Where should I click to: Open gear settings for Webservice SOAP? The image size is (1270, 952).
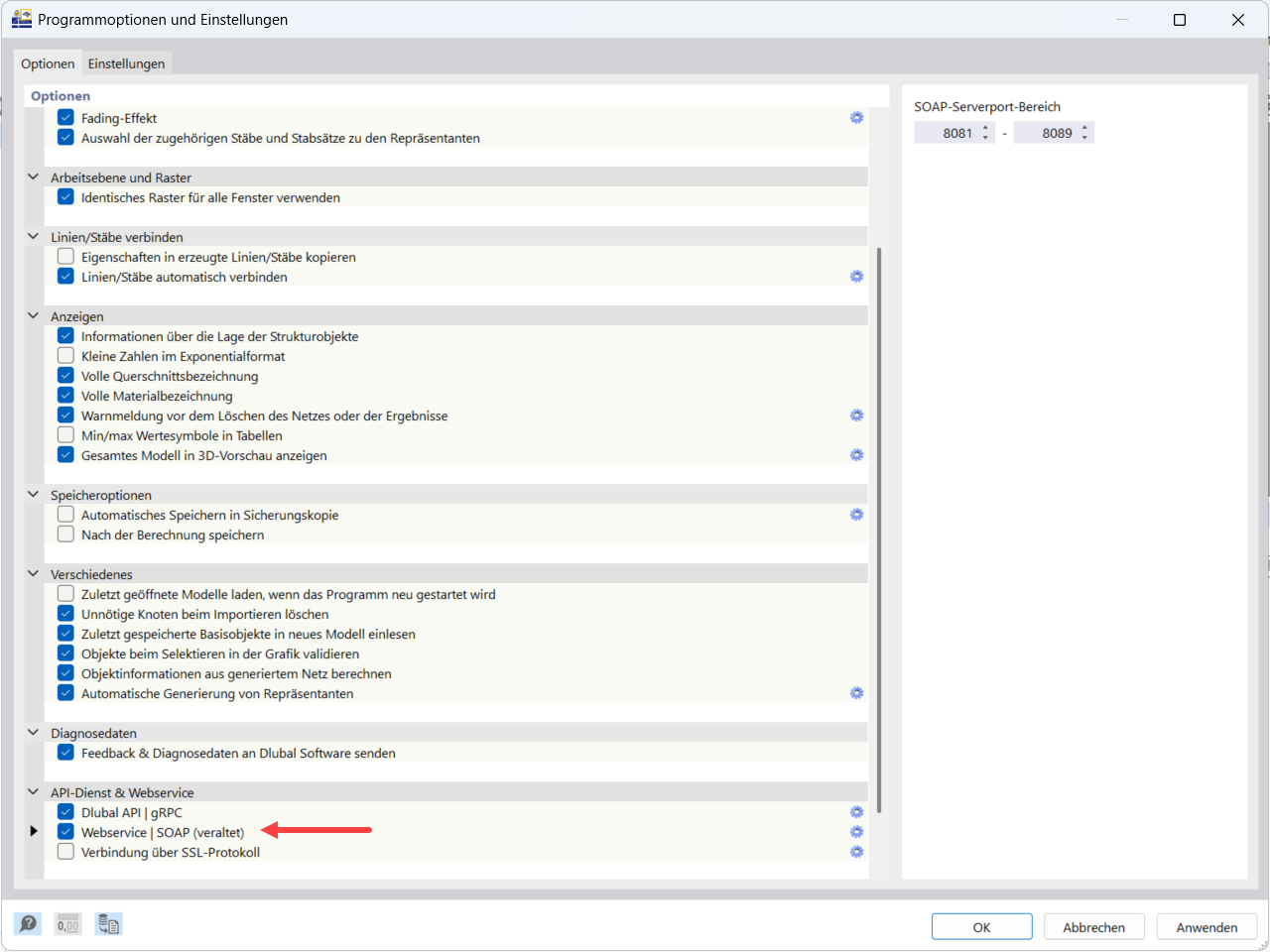pyautogui.click(x=856, y=831)
